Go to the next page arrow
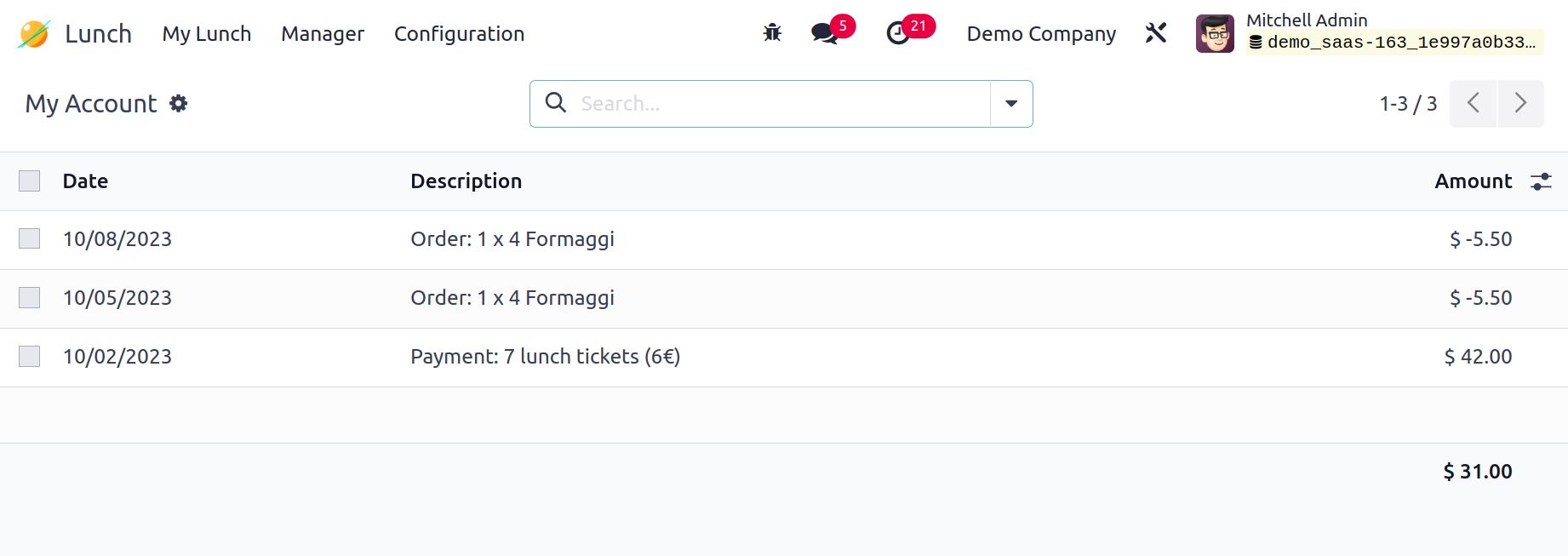The image size is (1568, 556). tap(1520, 104)
